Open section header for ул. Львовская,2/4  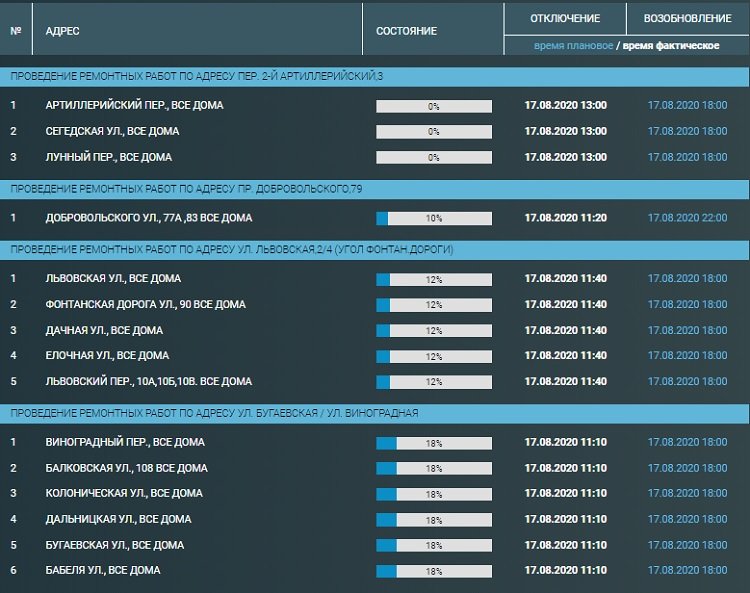point(375,250)
